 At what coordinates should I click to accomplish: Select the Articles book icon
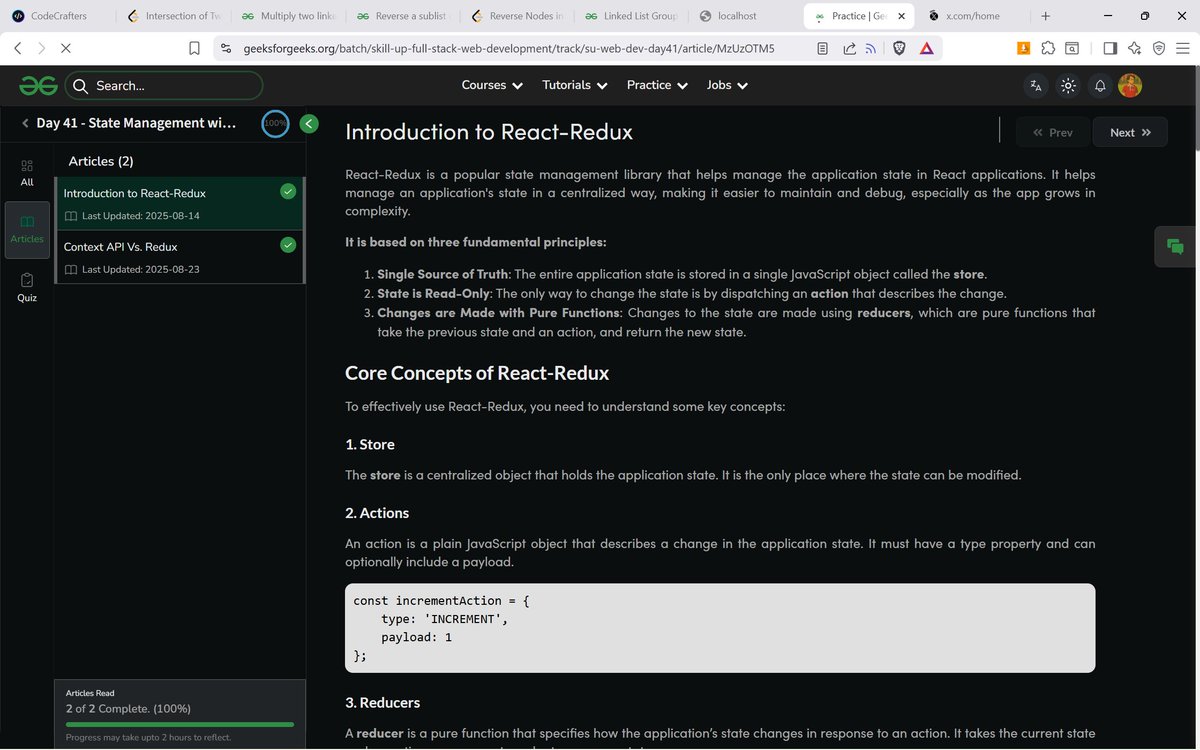[x=27, y=221]
